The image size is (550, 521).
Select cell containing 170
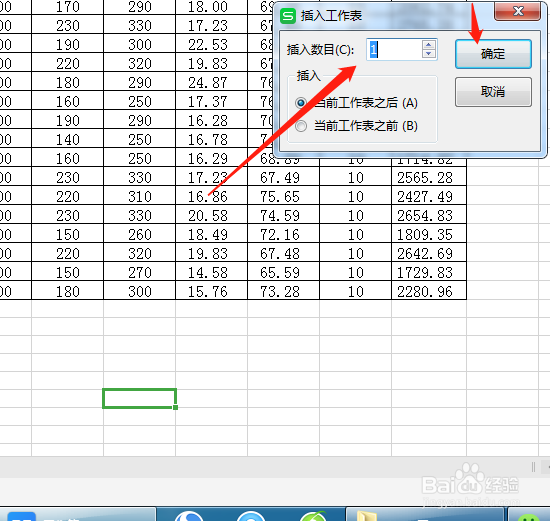pyautogui.click(x=68, y=7)
